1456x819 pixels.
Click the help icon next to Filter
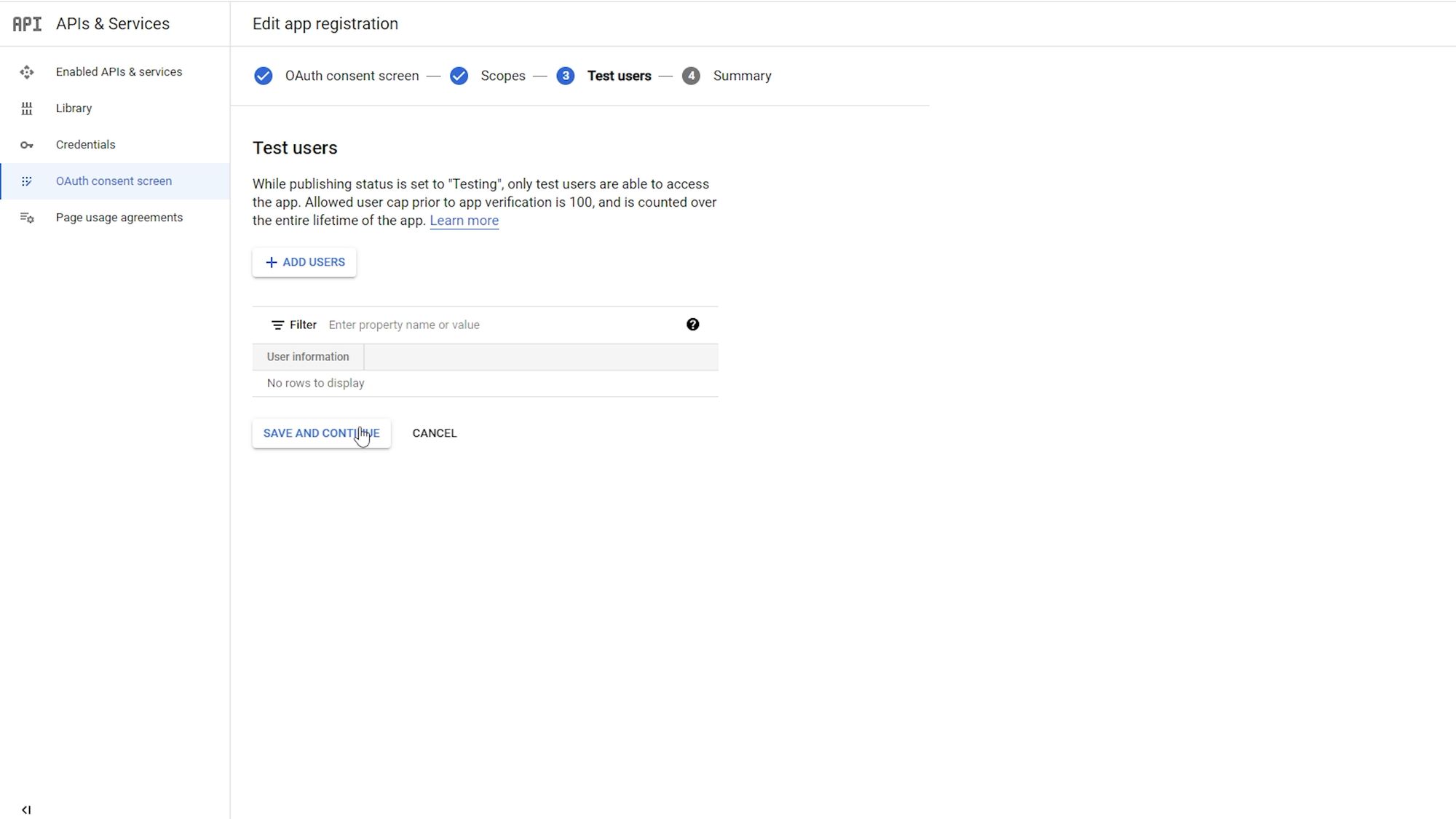[693, 324]
